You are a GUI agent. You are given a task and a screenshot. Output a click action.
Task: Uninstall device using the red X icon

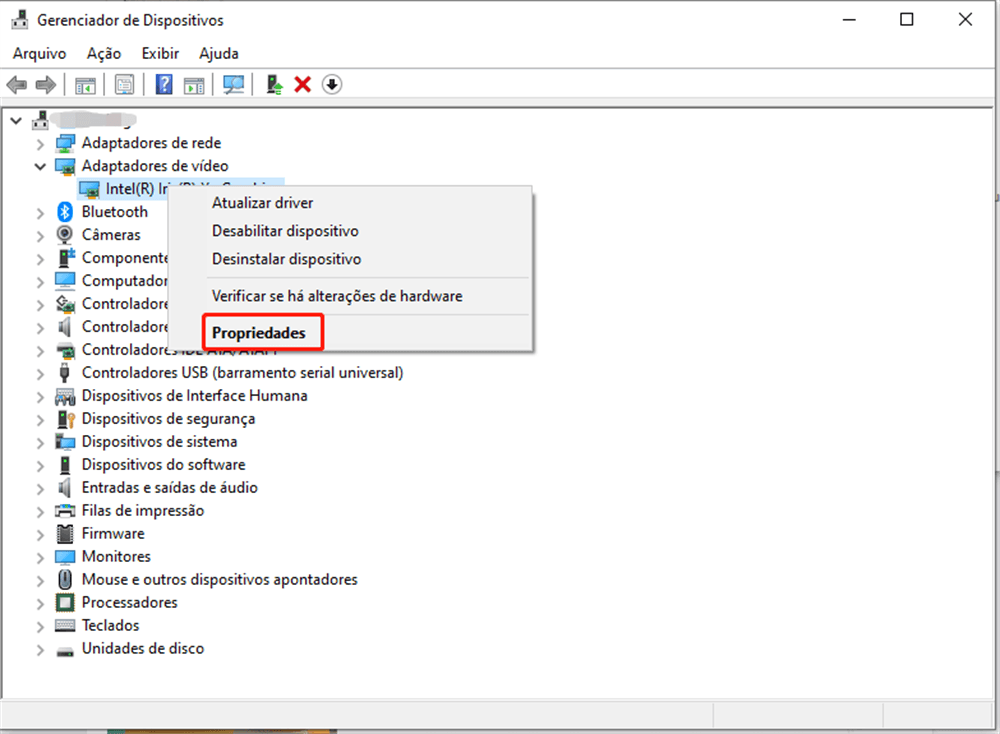click(x=302, y=84)
